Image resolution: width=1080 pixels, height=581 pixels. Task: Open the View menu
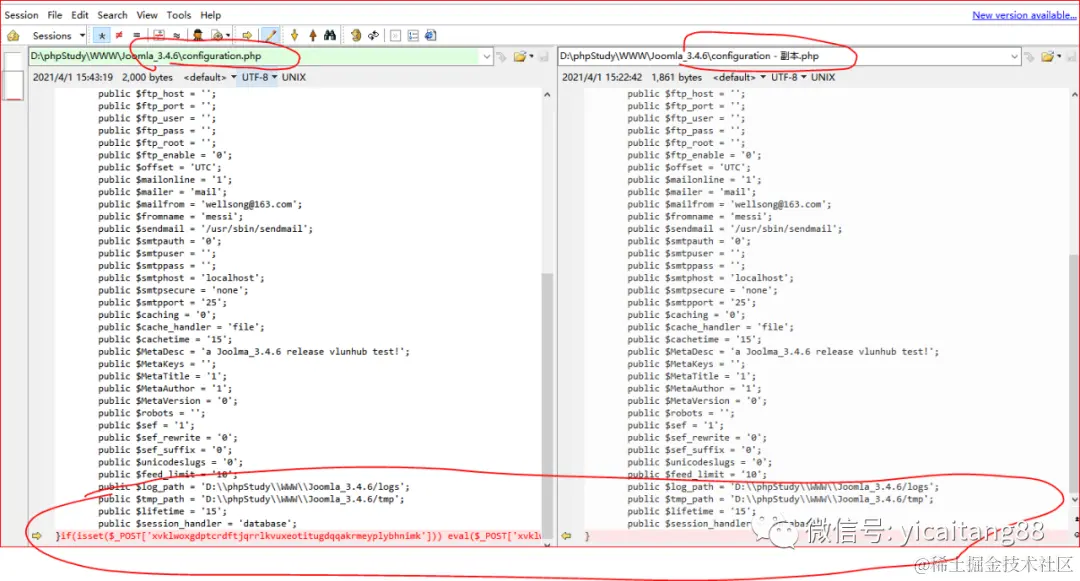click(147, 14)
